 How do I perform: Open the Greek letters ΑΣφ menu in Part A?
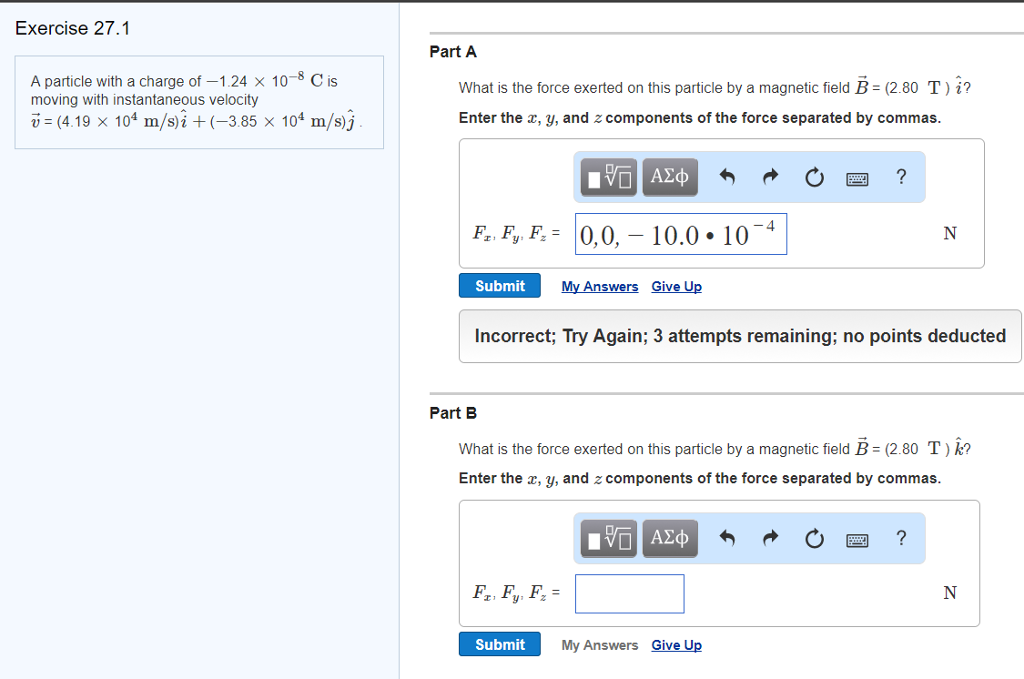(669, 177)
